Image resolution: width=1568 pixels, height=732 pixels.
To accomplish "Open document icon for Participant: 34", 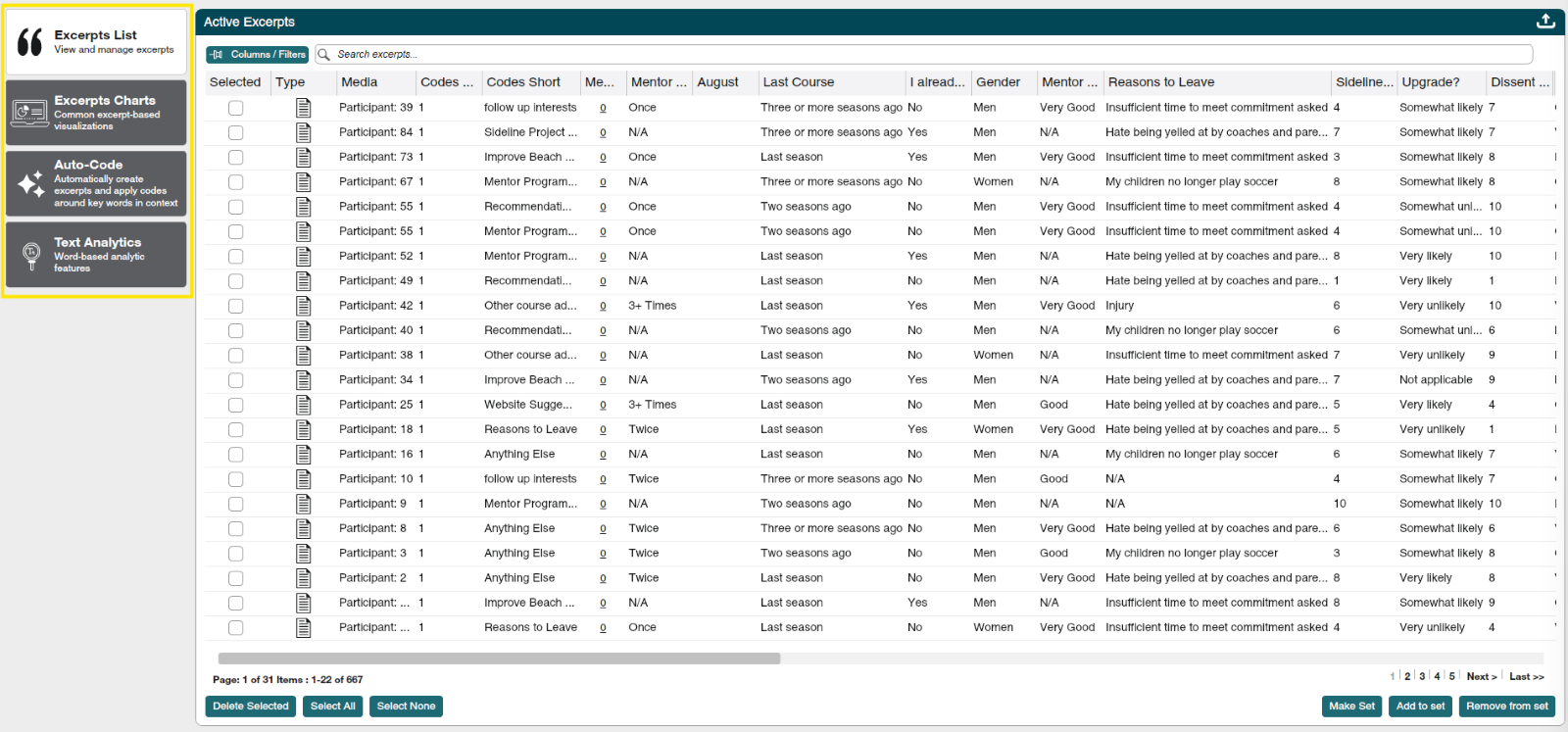I will (304, 380).
